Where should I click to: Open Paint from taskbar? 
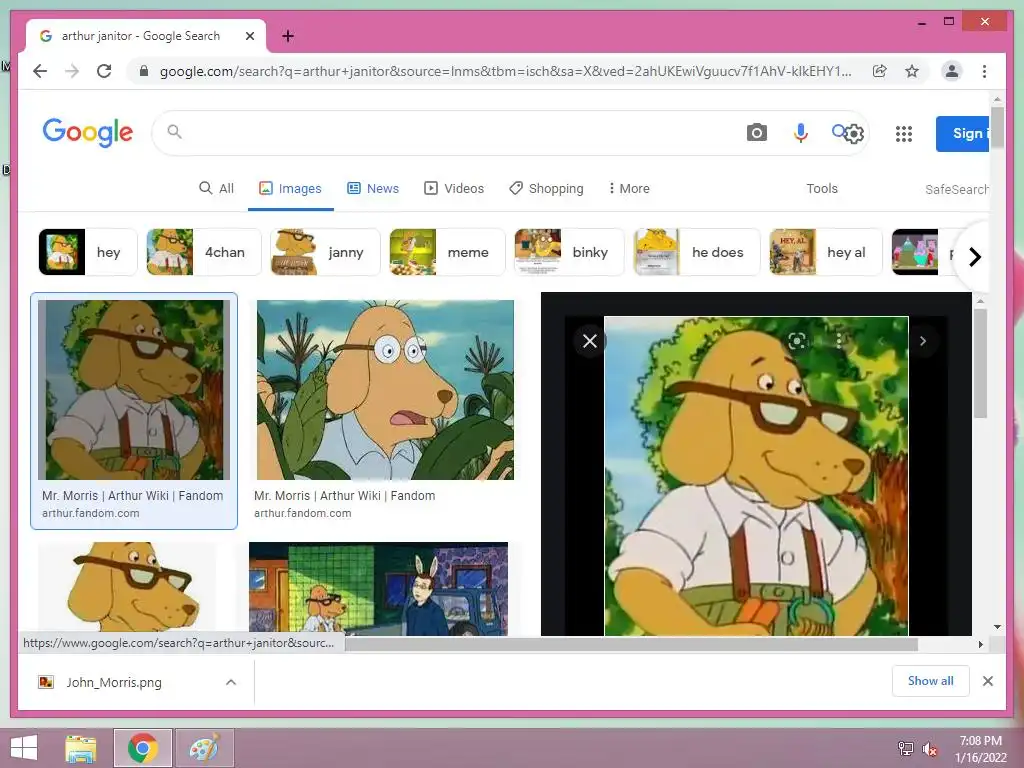(204, 748)
